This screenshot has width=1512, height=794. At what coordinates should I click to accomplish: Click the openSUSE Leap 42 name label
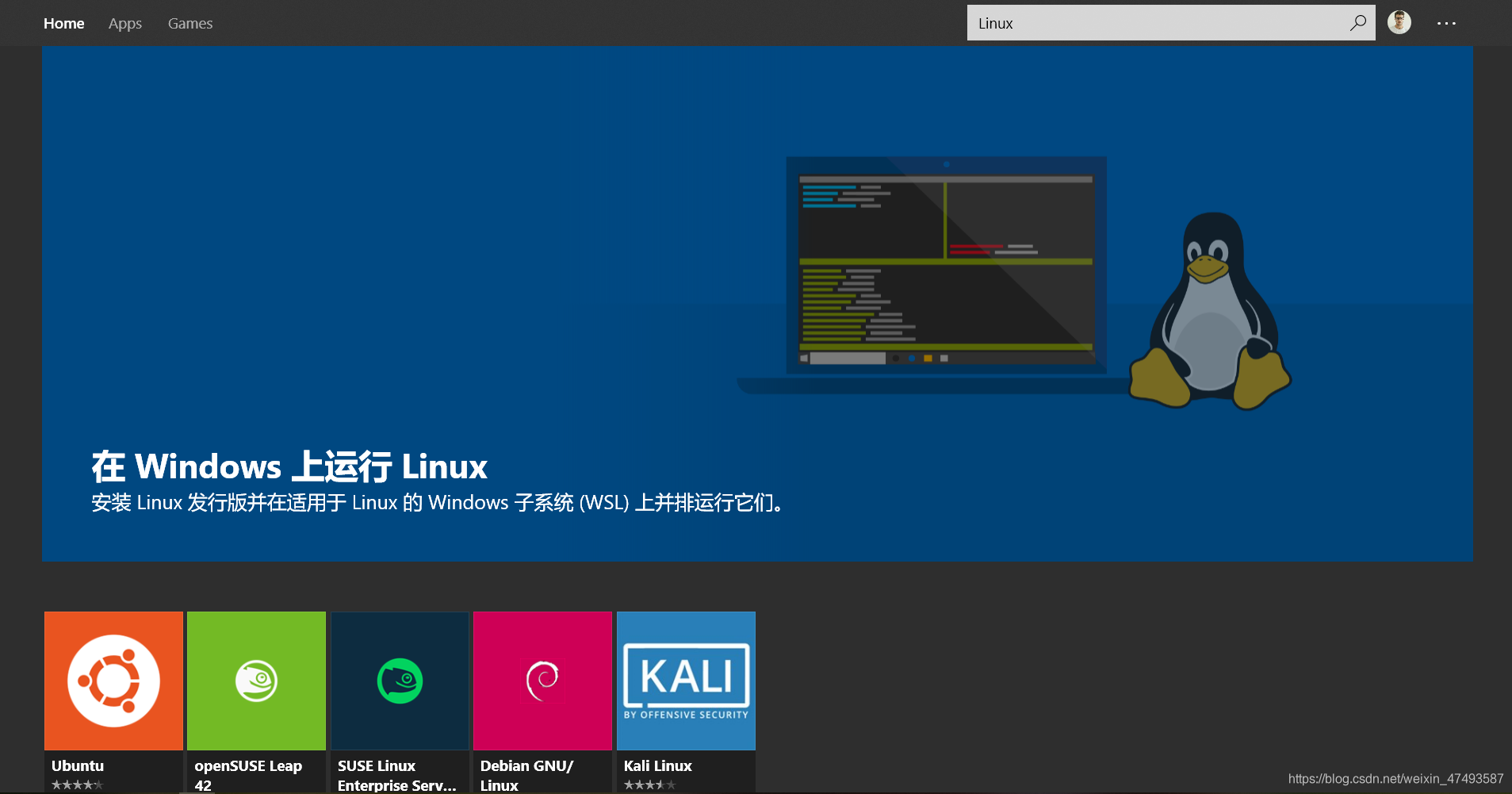(x=248, y=775)
